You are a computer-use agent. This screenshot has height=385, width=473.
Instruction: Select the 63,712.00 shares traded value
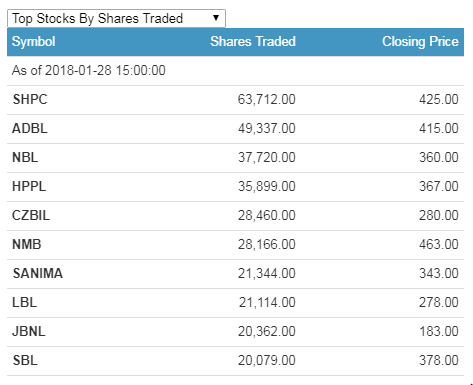tap(266, 99)
